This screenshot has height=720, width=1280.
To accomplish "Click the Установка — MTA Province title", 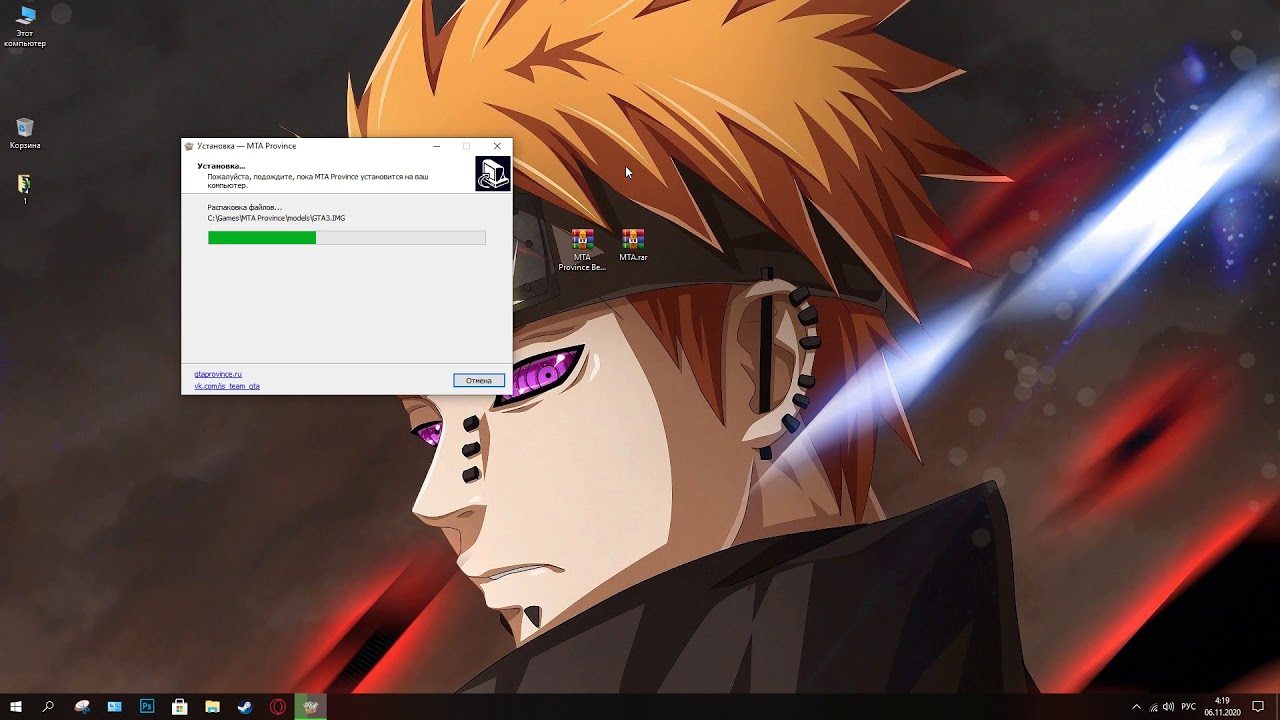I will [247, 146].
